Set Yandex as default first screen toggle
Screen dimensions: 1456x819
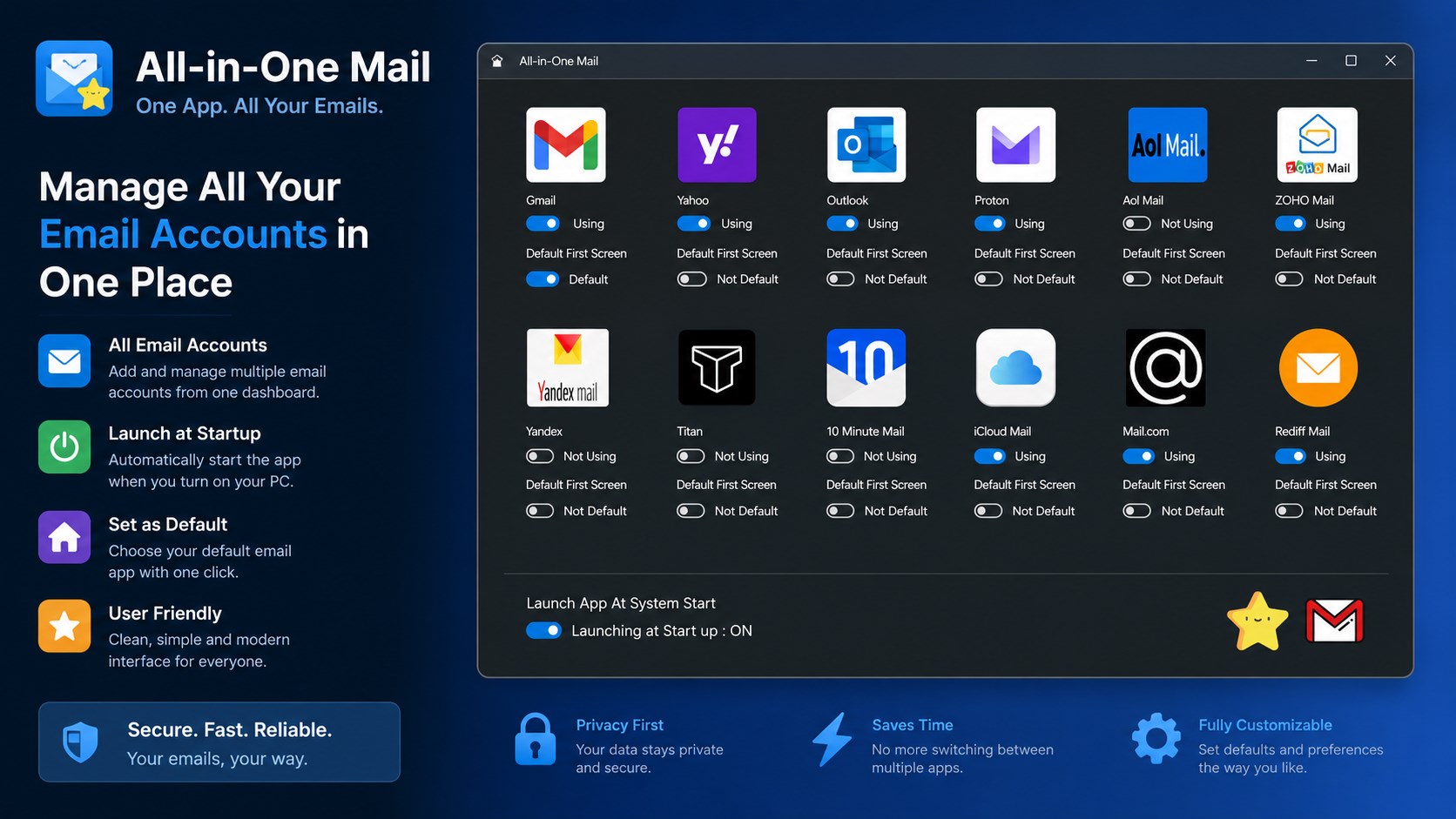(x=540, y=511)
